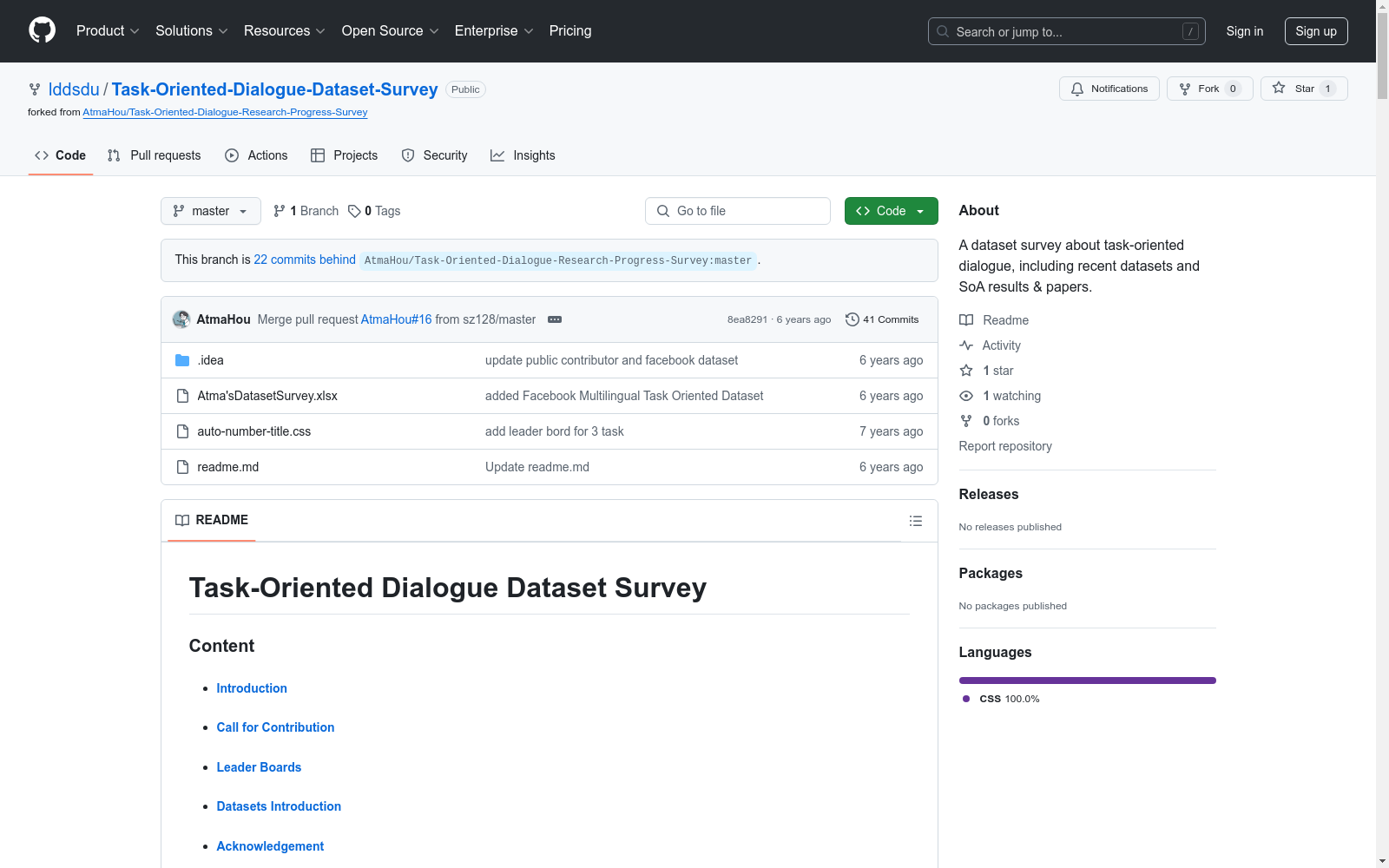Click file icon beside Atma'sDatasetSurvey.xlsx
The height and width of the screenshot is (868, 1389).
click(182, 396)
